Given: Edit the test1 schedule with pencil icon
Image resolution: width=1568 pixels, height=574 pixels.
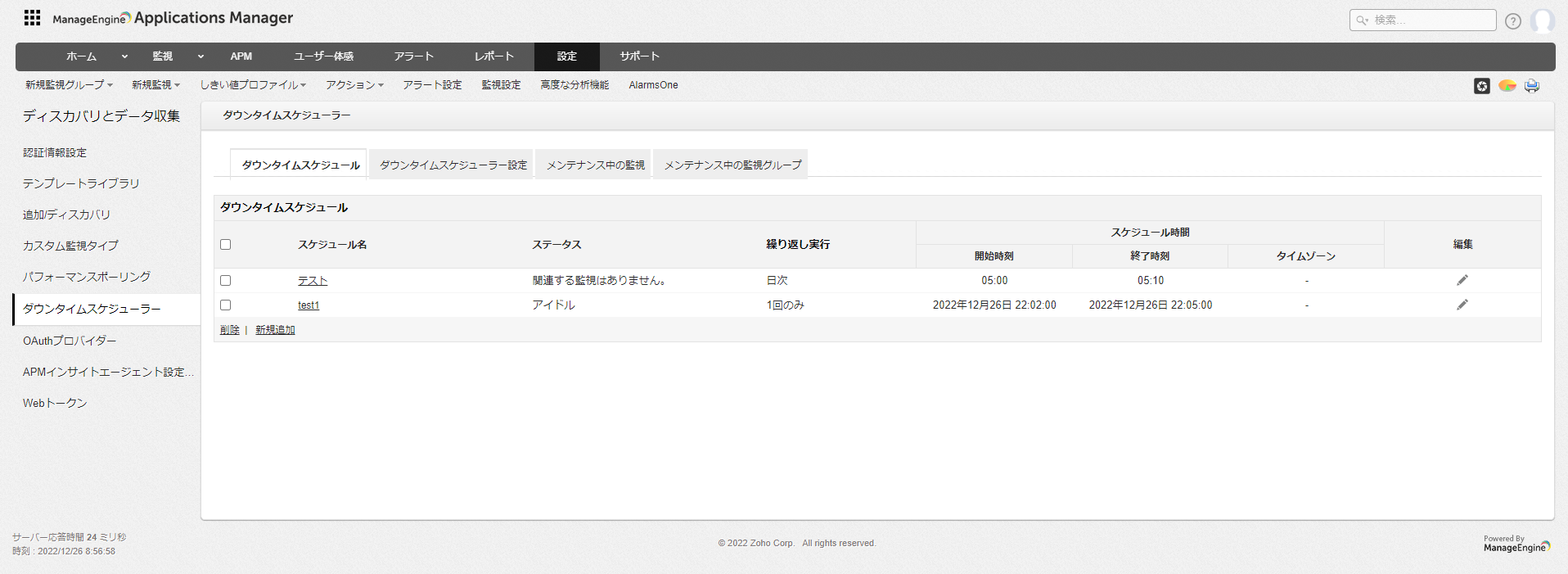Looking at the screenshot, I should click(1462, 305).
